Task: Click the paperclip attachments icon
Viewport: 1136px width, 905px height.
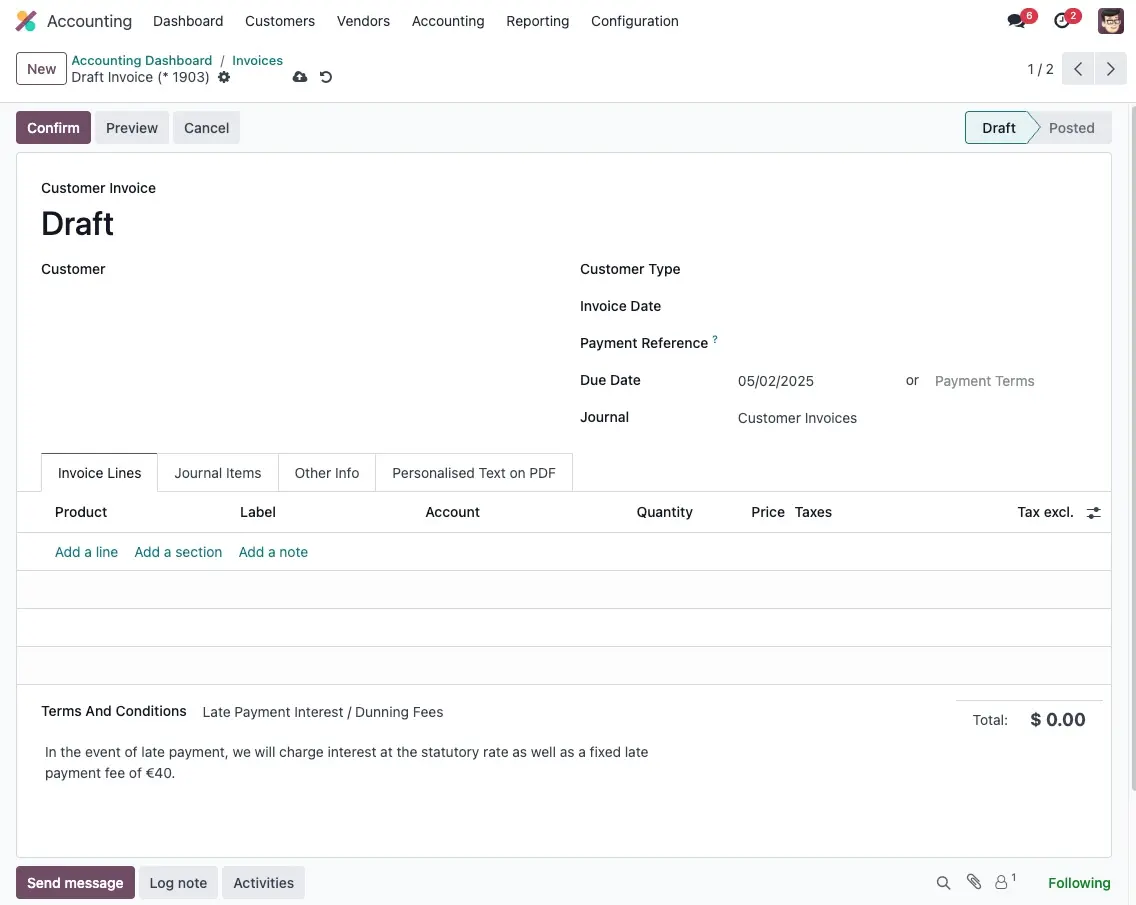Action: [x=973, y=882]
